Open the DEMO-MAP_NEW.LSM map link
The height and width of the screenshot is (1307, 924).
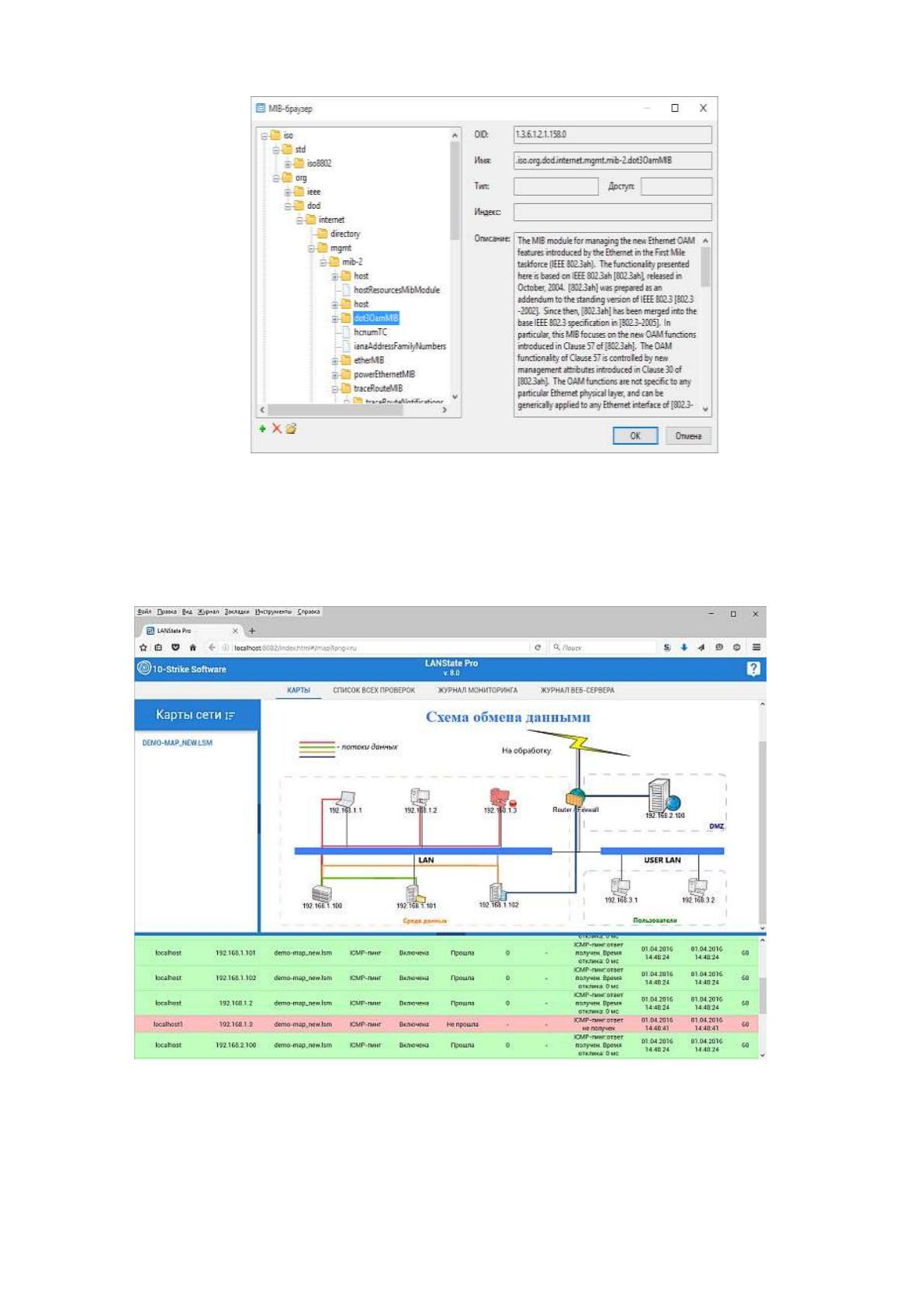tap(177, 743)
